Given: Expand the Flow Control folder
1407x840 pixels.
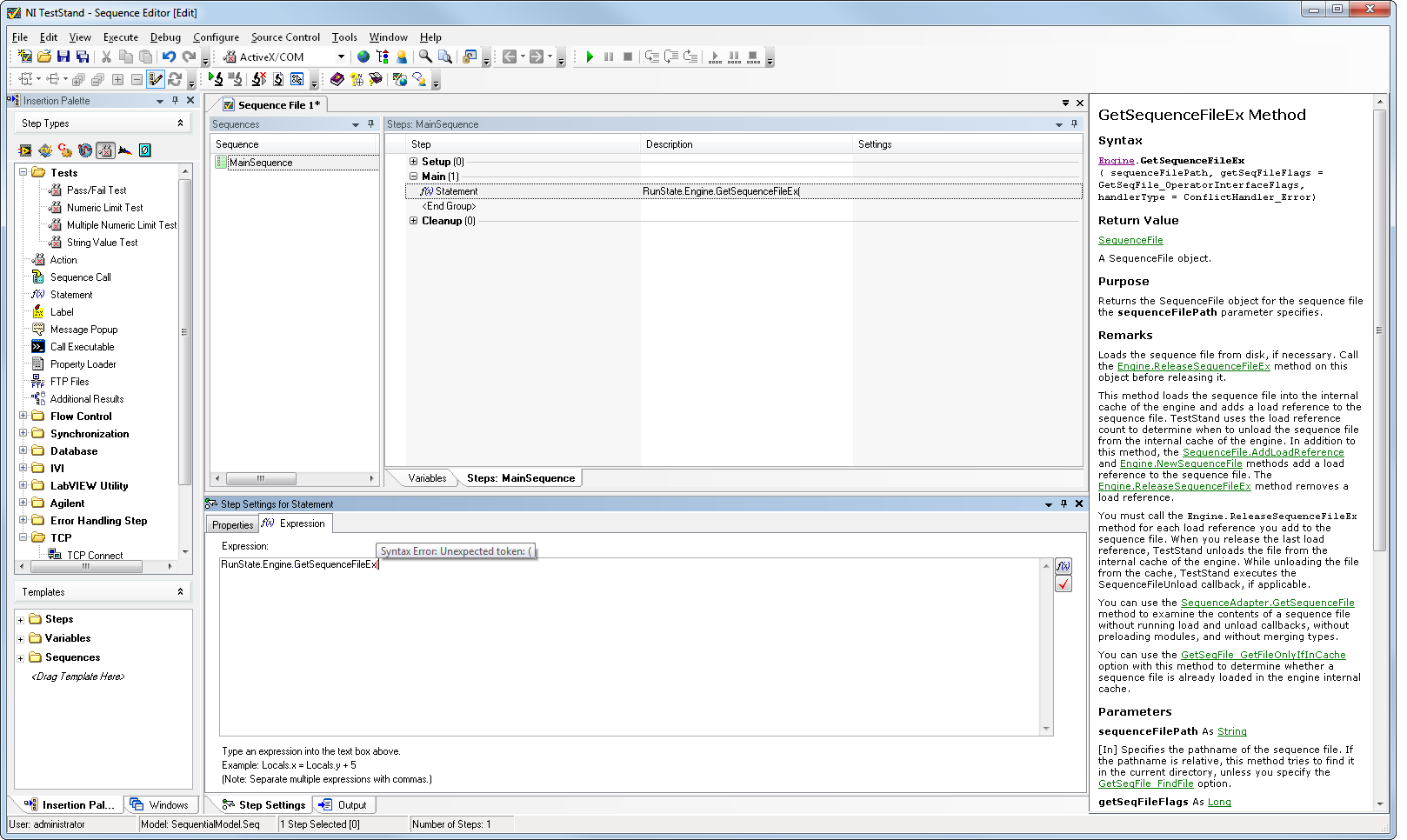Looking at the screenshot, I should point(23,416).
